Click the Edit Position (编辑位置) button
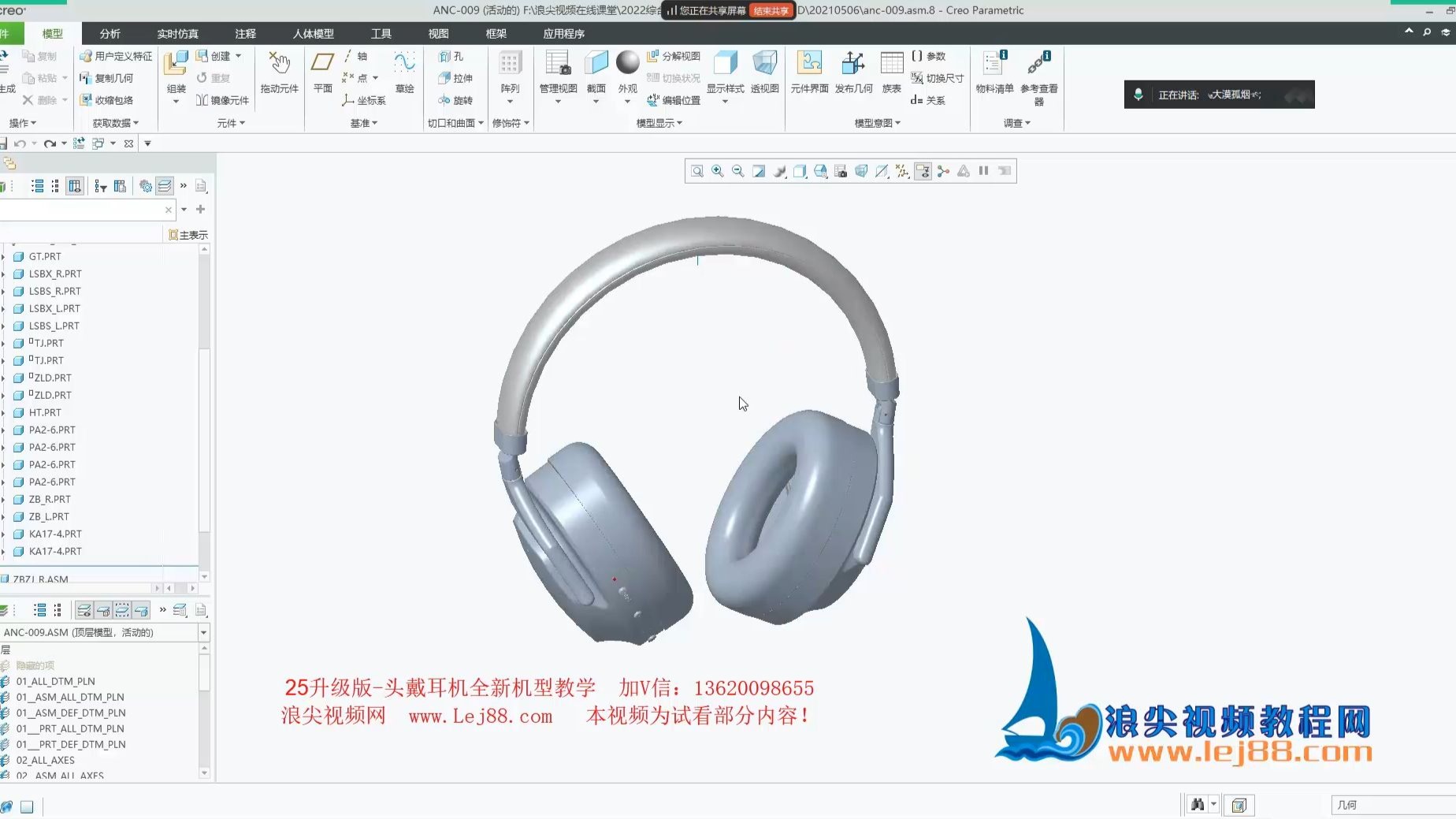 tap(674, 100)
